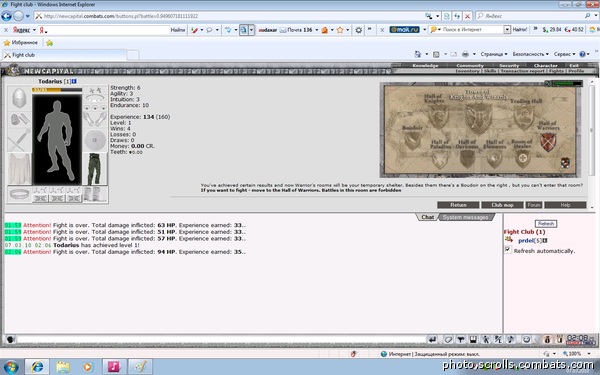
Task: Open the Character menu
Action: point(545,65)
